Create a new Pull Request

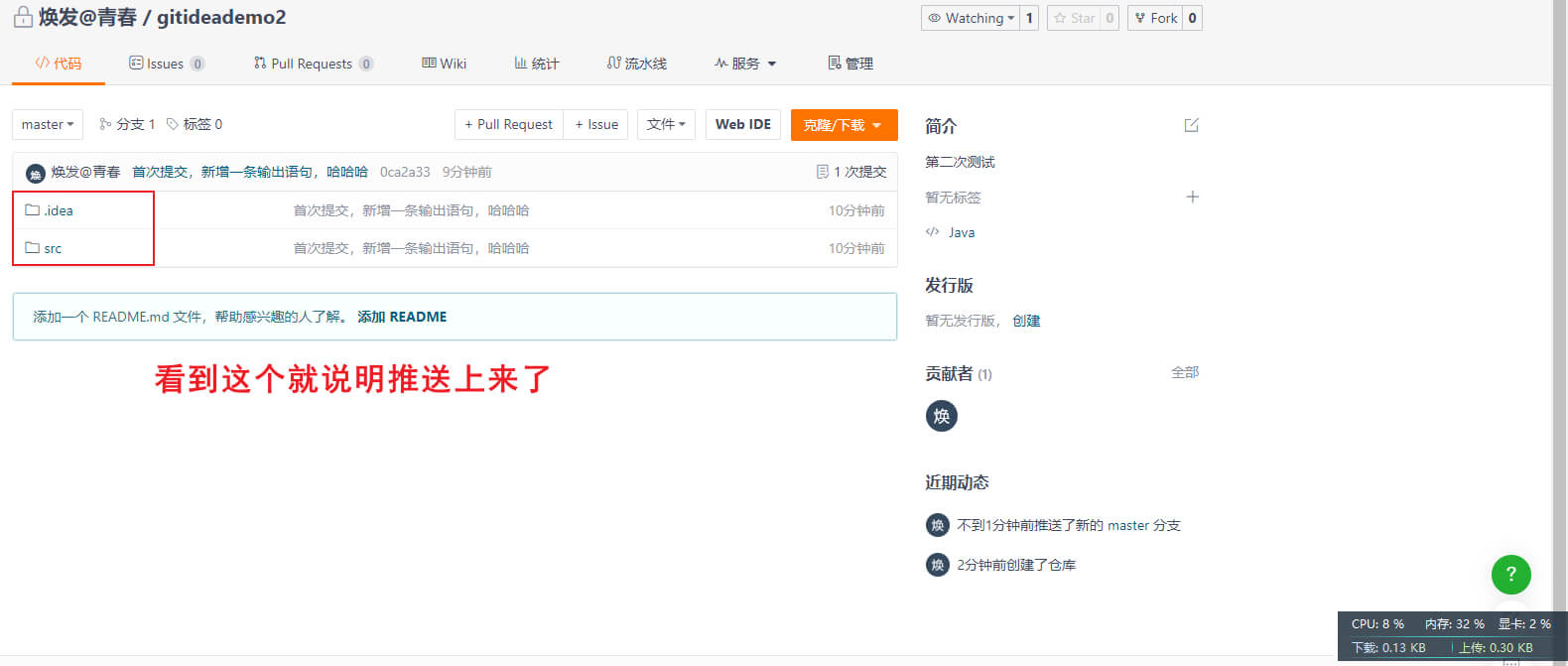pyautogui.click(x=508, y=124)
